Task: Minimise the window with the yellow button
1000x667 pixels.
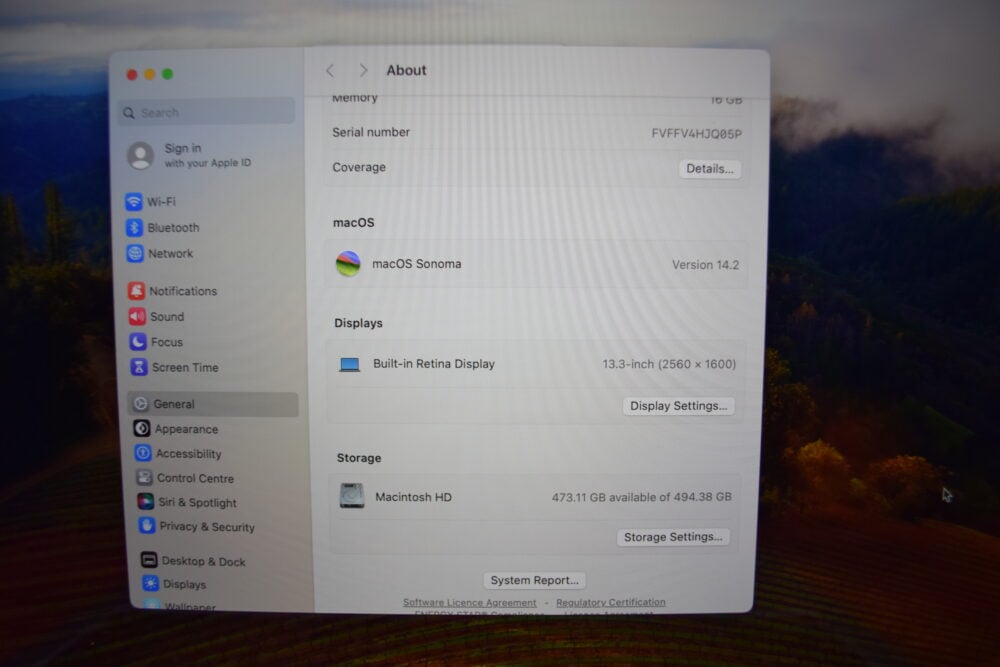Action: point(150,74)
